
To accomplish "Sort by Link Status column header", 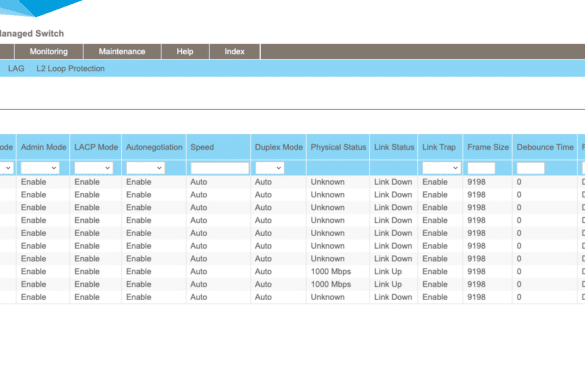I will click(x=394, y=147).
